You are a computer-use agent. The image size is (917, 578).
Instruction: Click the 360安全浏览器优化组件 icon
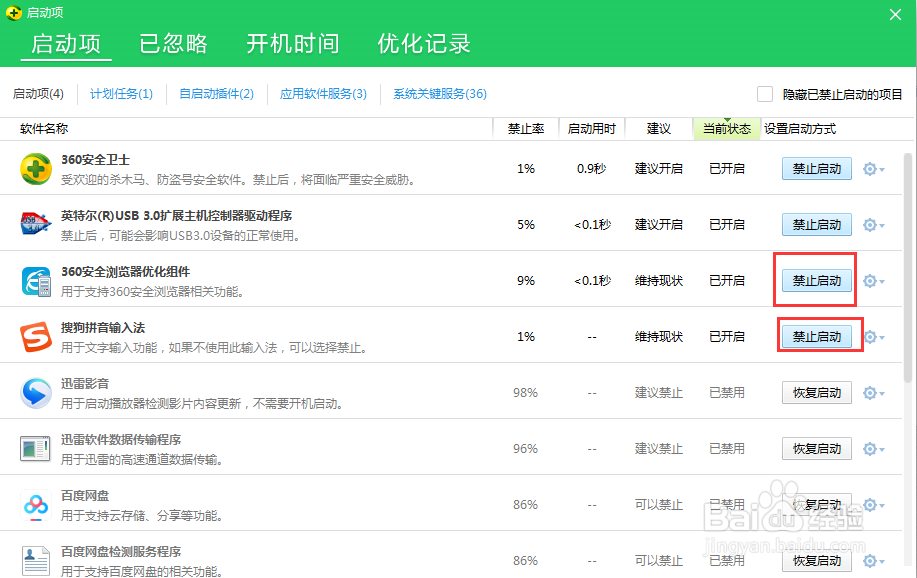[36, 281]
